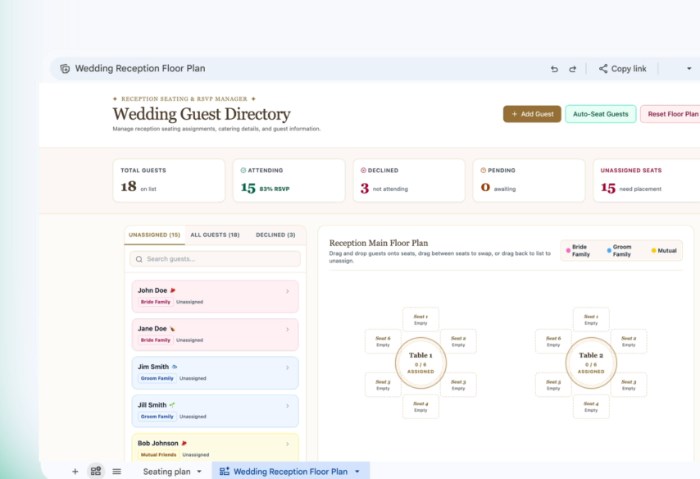Viewport: 700px width, 479px height.
Task: Click the Total Guests stat card
Action: [x=169, y=180]
